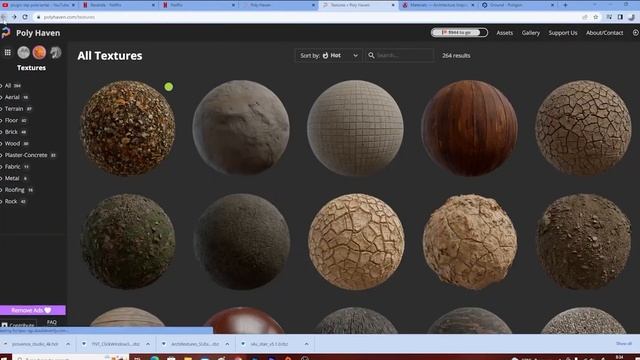The height and width of the screenshot is (360, 640).
Task: Select the All textures category
Action: (x=8, y=86)
